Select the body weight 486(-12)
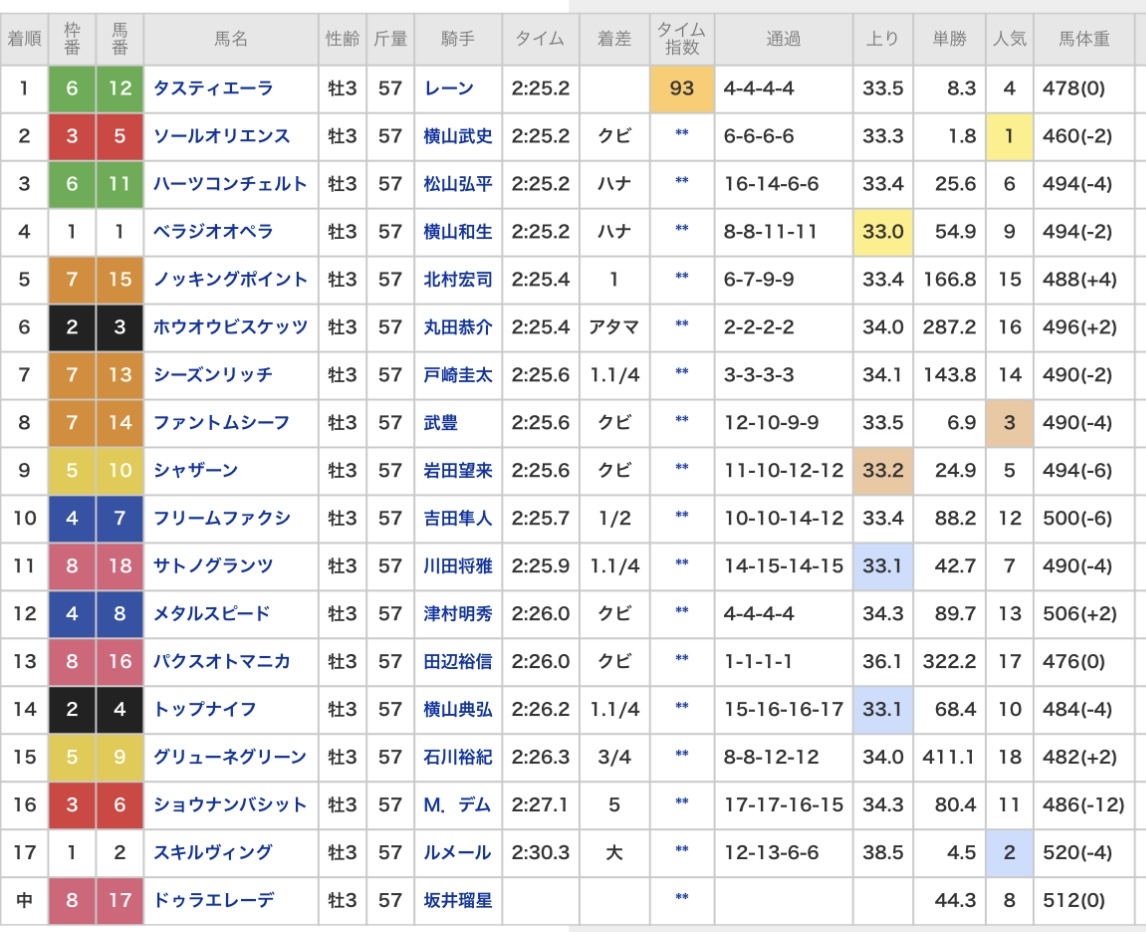The width and height of the screenshot is (1146, 932). 1083,805
